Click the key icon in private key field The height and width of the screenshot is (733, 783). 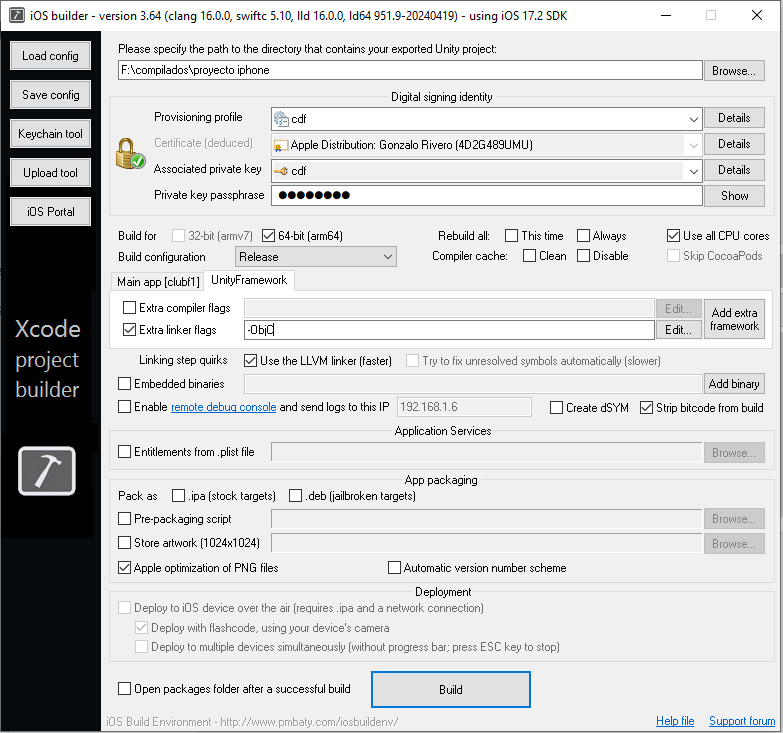pos(282,171)
